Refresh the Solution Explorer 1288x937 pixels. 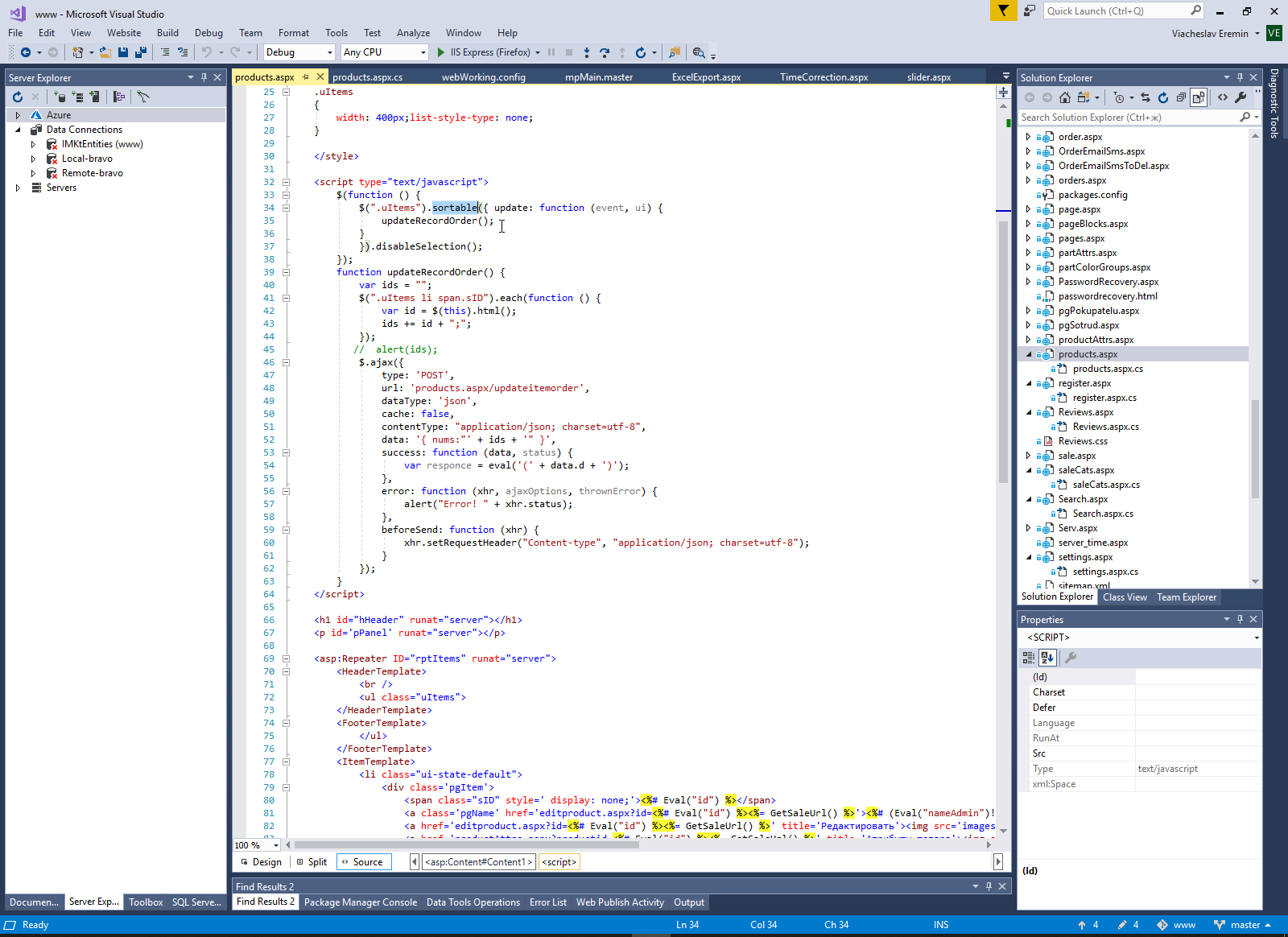pos(1163,97)
